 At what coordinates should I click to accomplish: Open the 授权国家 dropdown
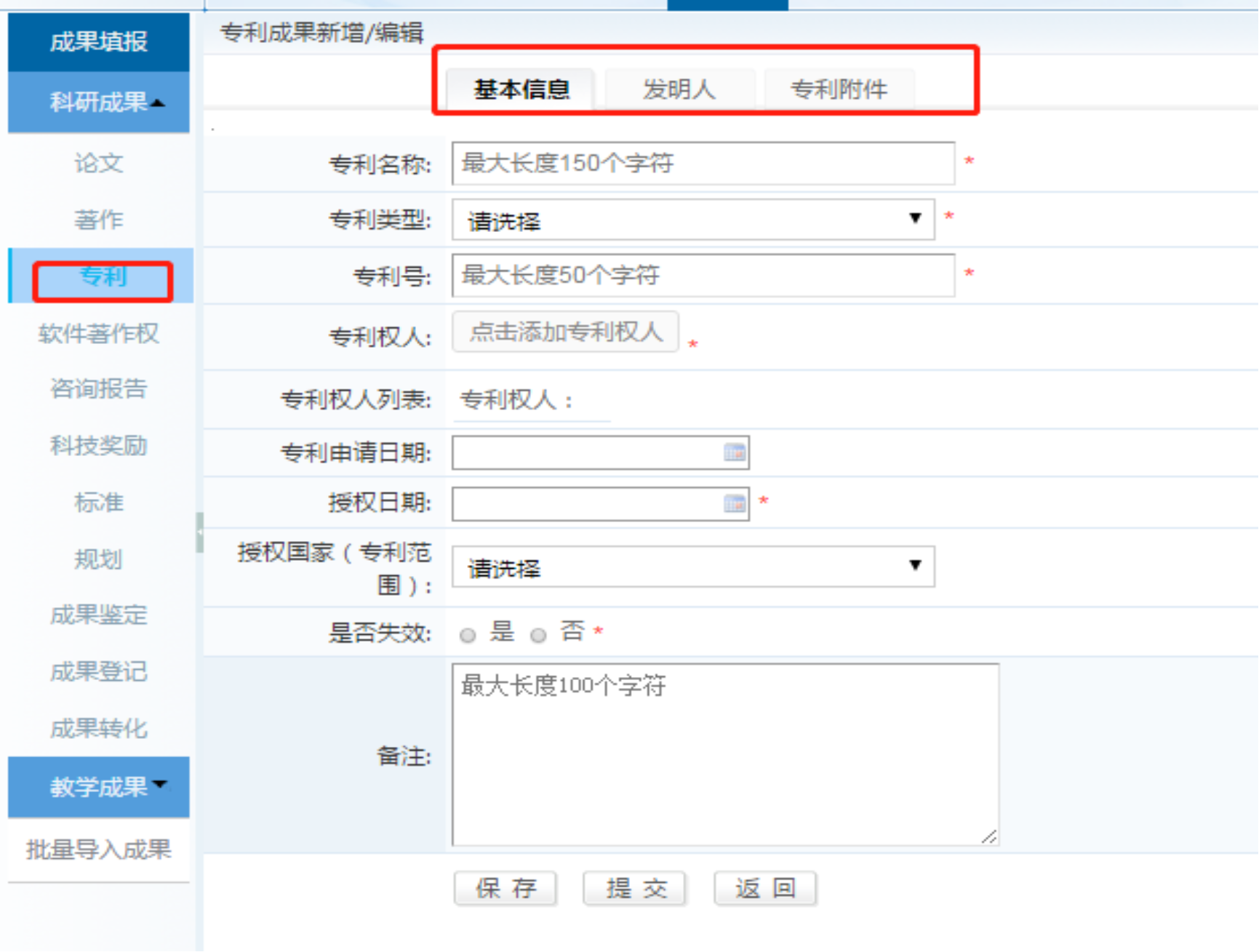692,567
